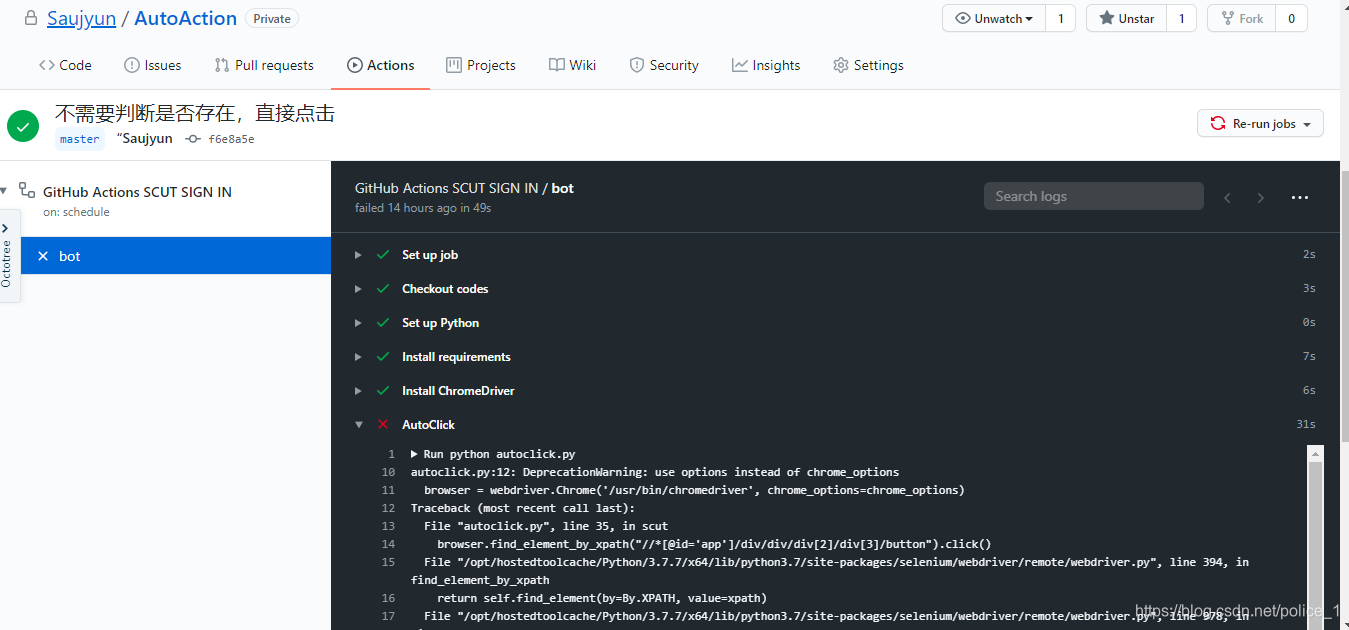Click the AutoAction repository name link
Image resolution: width=1349 pixels, height=630 pixels.
(x=185, y=18)
